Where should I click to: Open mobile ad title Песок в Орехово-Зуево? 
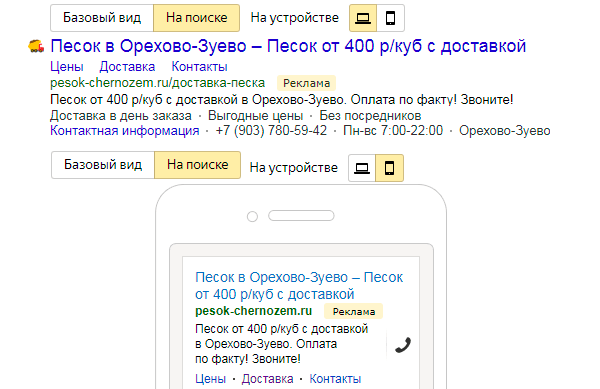299,286
